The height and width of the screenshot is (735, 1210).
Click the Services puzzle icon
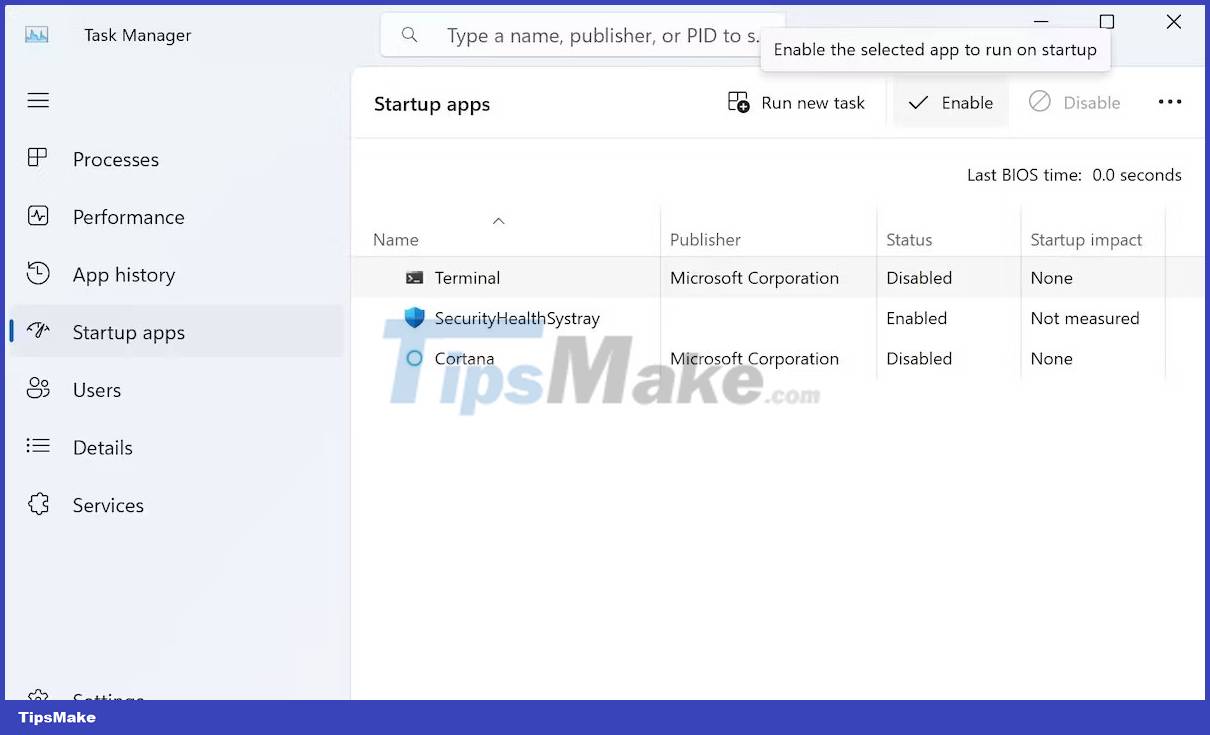[38, 504]
